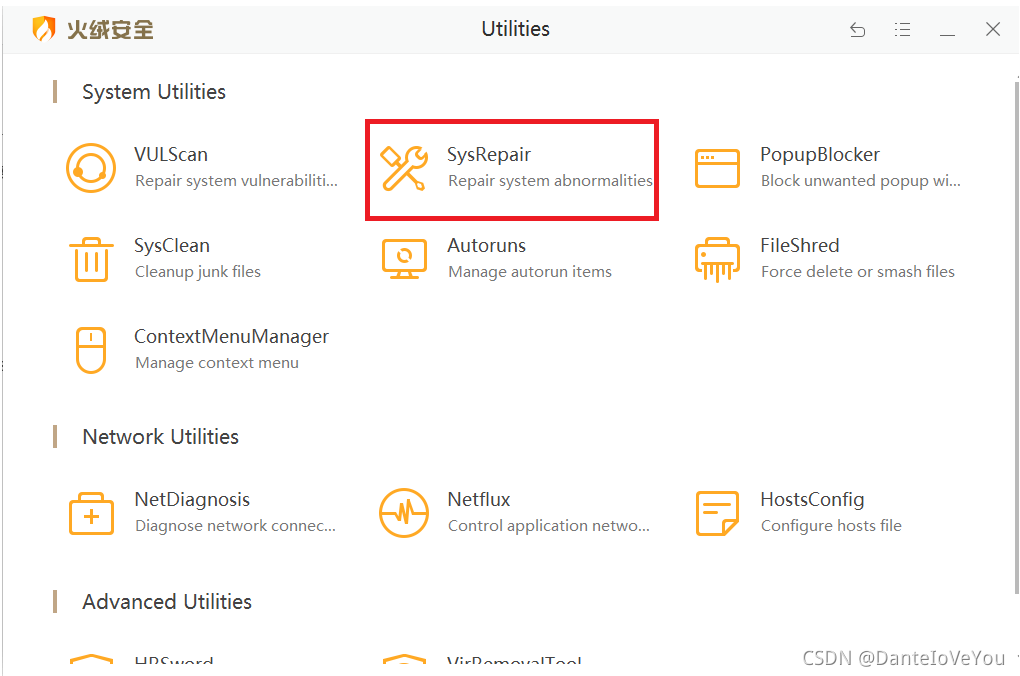Open the Netflux pulse-circle icon
1020x676 pixels.
pyautogui.click(x=404, y=513)
